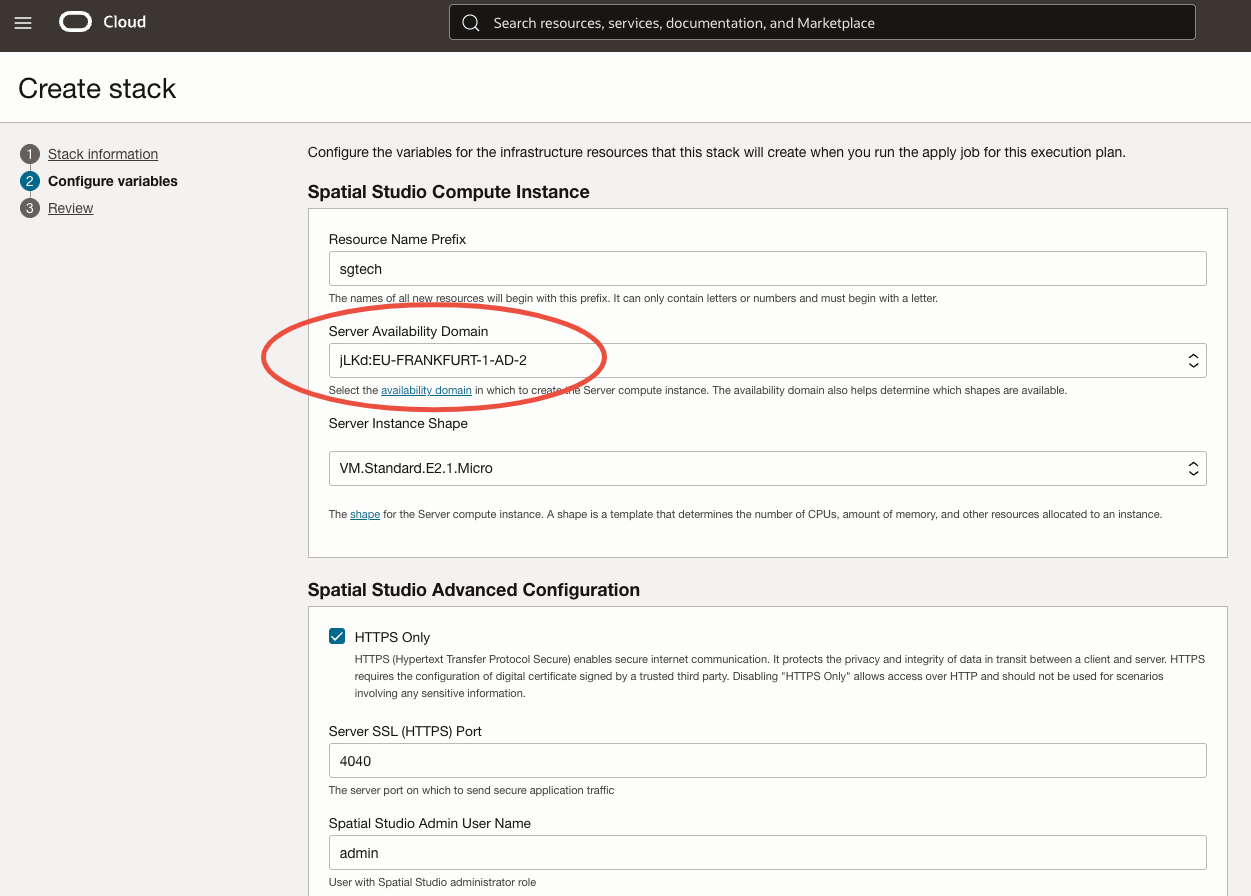
Task: Open the hamburger navigation menu
Action: click(x=23, y=23)
